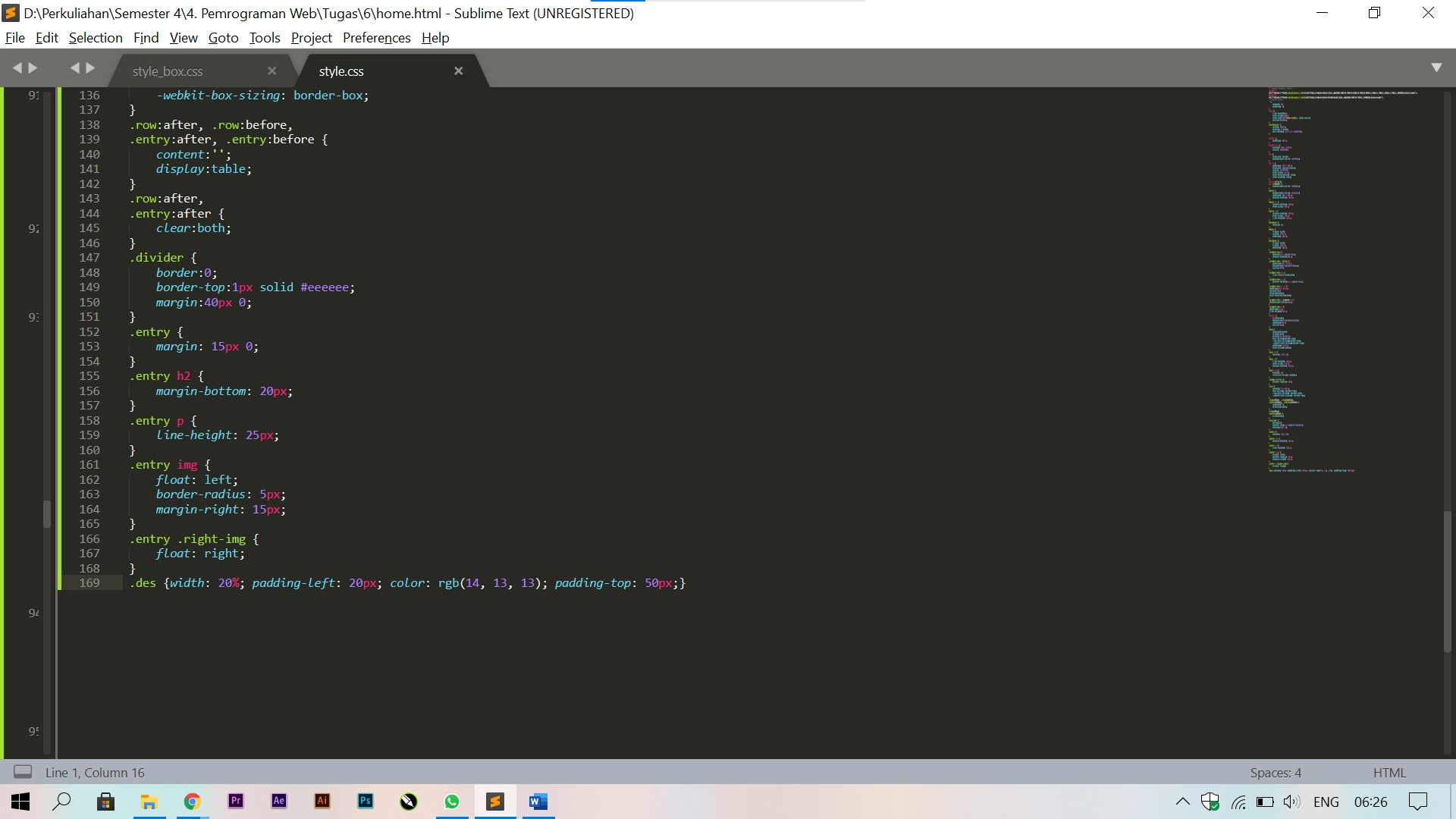Open Photoshop from the taskbar
Viewport: 1456px width, 819px height.
point(365,802)
